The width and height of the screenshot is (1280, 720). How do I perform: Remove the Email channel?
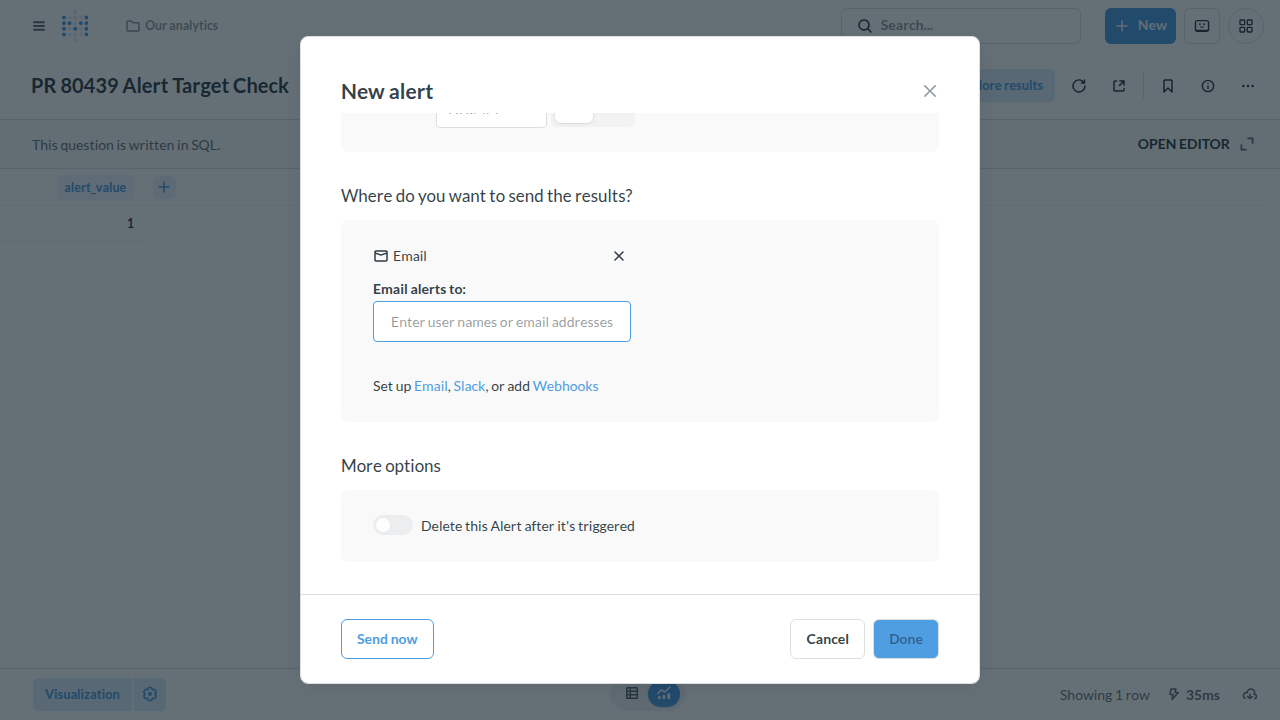click(x=619, y=256)
